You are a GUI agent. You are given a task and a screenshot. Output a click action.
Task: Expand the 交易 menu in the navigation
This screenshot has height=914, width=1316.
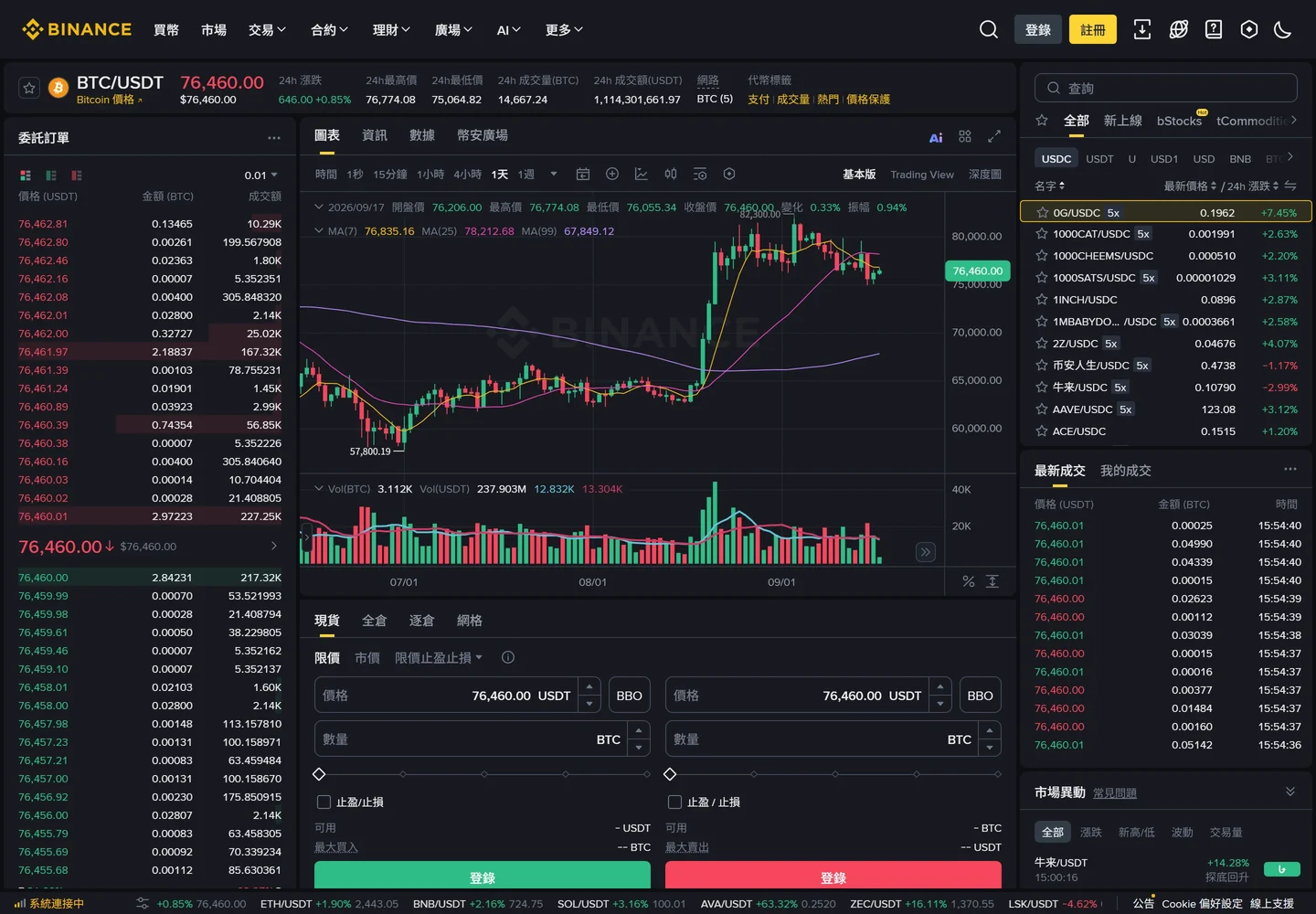pyautogui.click(x=267, y=30)
